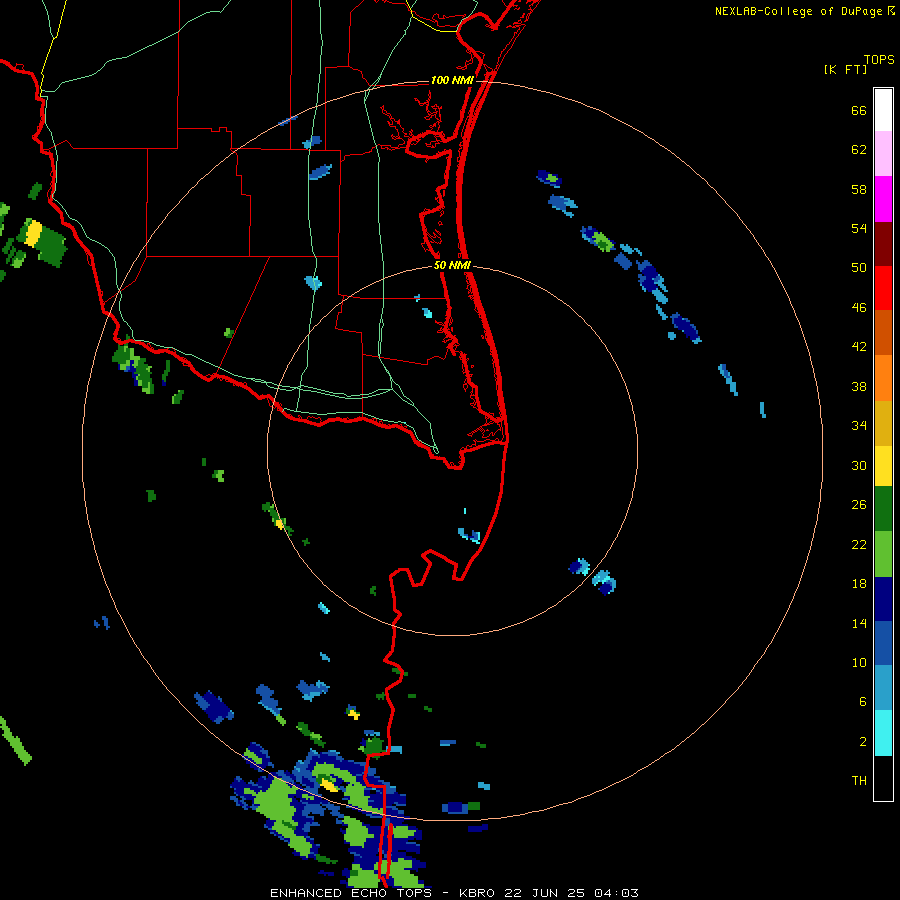Screen dimensions: 900x900
Task: Select the dark green legend block beside 26
Action: tap(883, 509)
